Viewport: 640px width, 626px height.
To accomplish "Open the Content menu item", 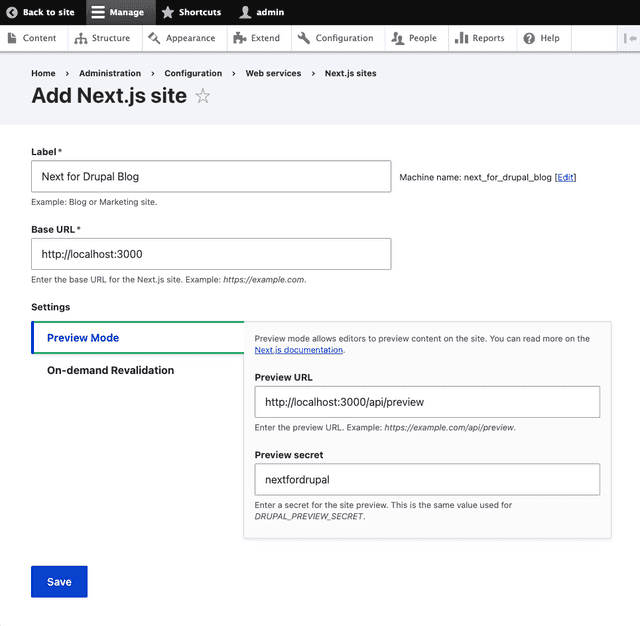I will coord(34,38).
